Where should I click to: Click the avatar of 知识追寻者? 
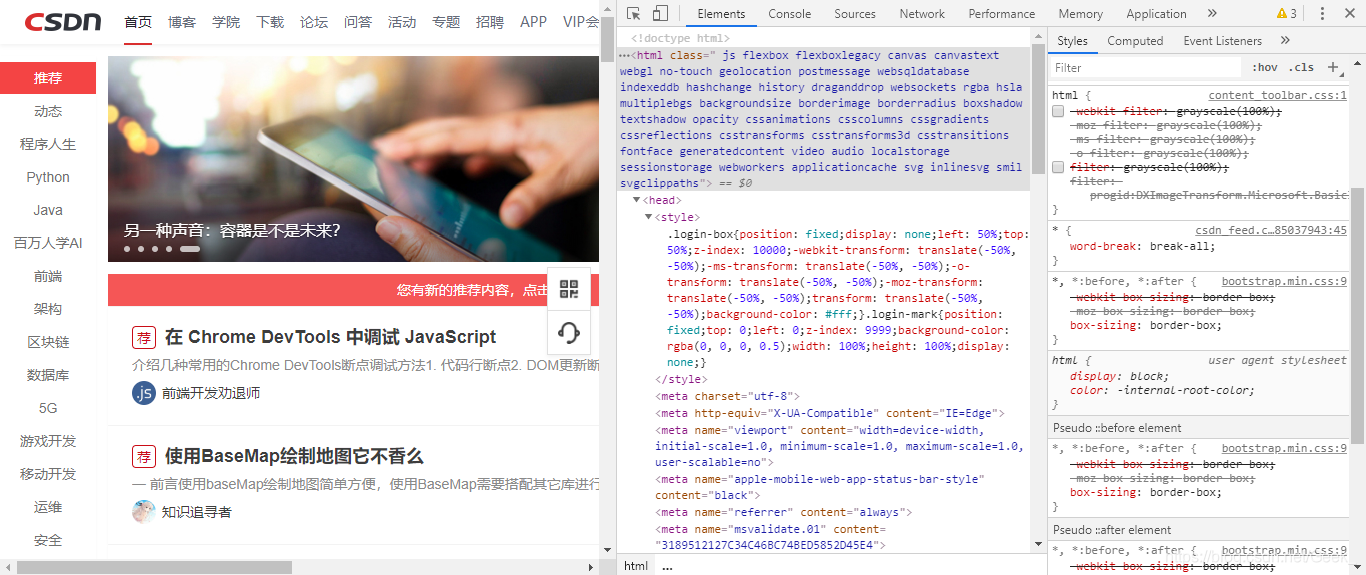pos(144,511)
